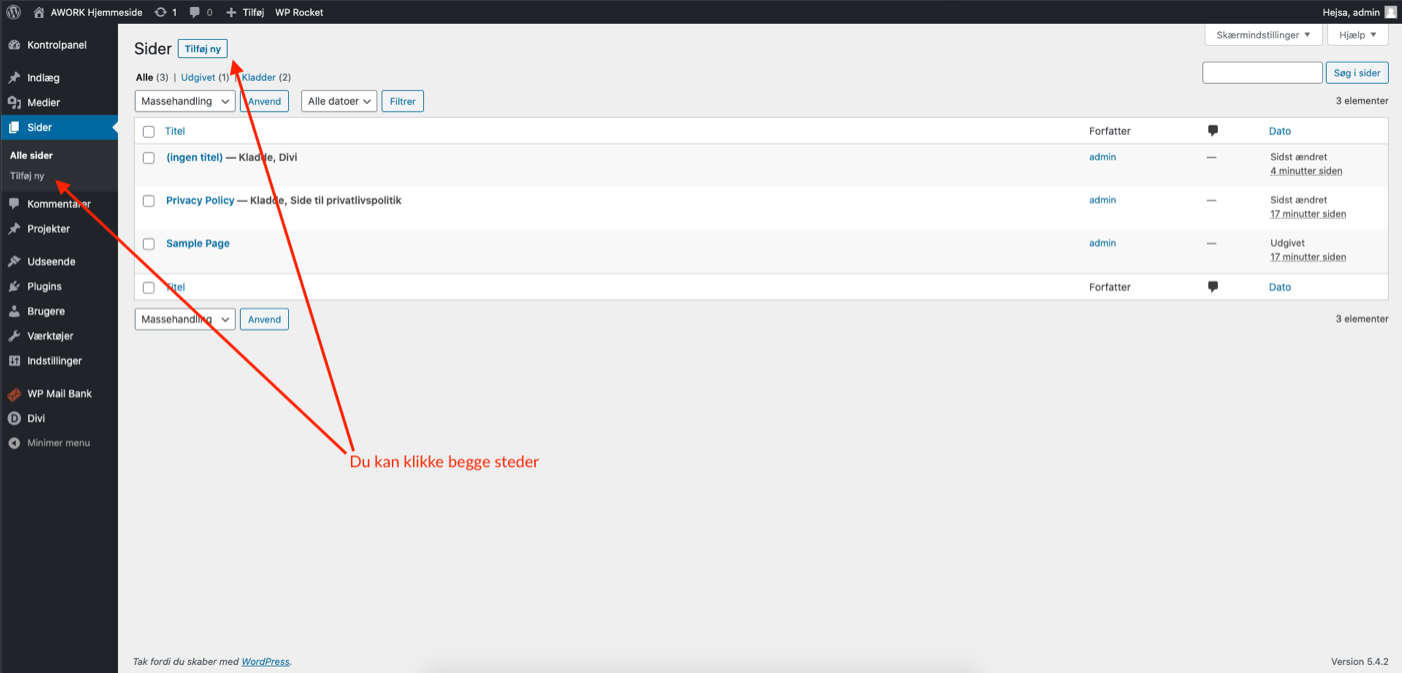Click the comments icon in table footer
Image resolution: width=1402 pixels, height=673 pixels.
coord(1212,287)
